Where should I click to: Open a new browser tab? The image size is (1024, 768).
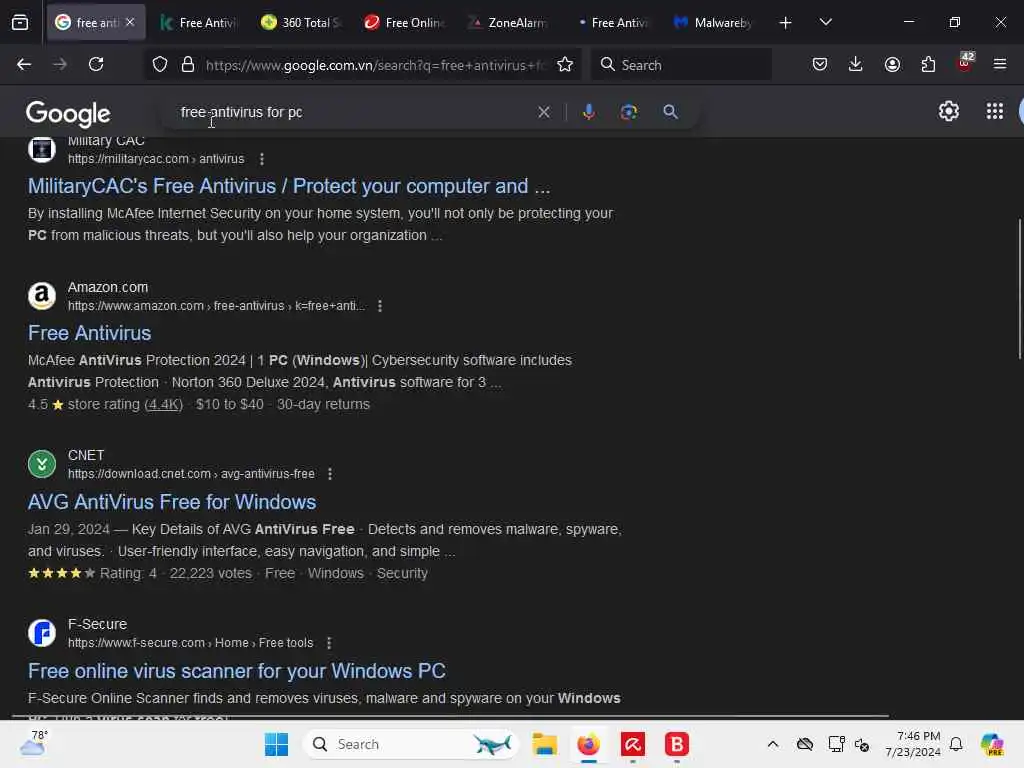coord(786,23)
